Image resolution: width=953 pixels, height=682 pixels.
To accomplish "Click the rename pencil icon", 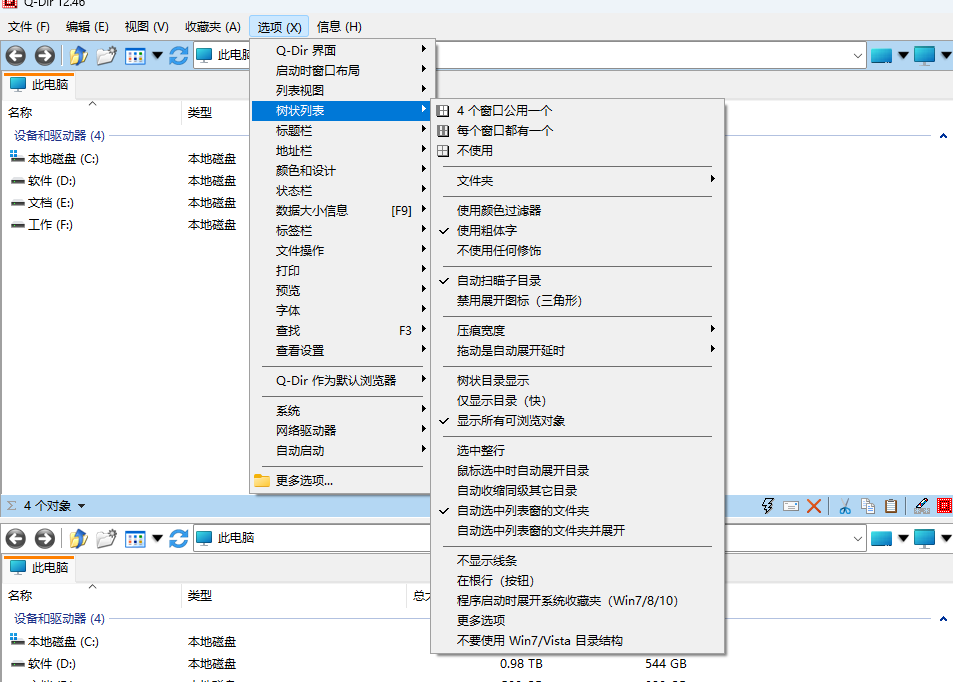I will [x=921, y=505].
